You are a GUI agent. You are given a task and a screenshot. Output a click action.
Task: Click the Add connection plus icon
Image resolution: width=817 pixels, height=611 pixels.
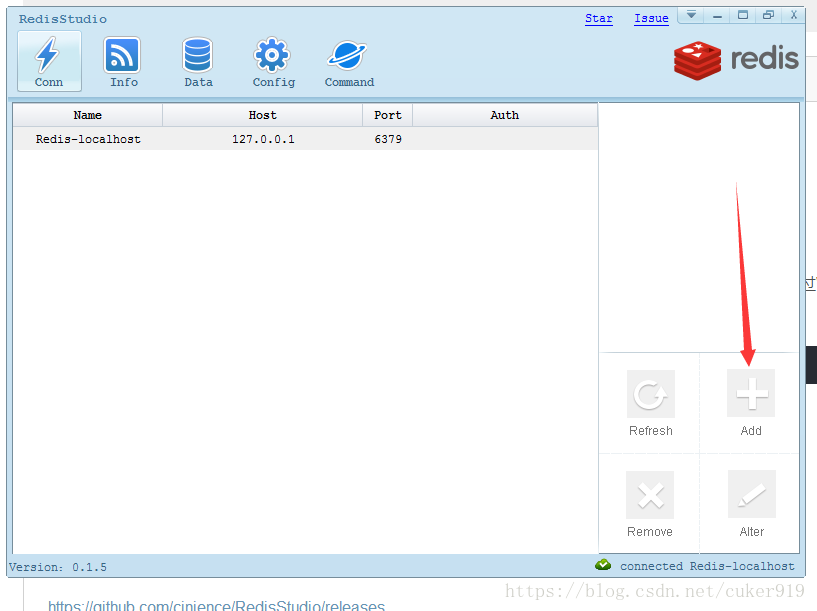[751, 393]
